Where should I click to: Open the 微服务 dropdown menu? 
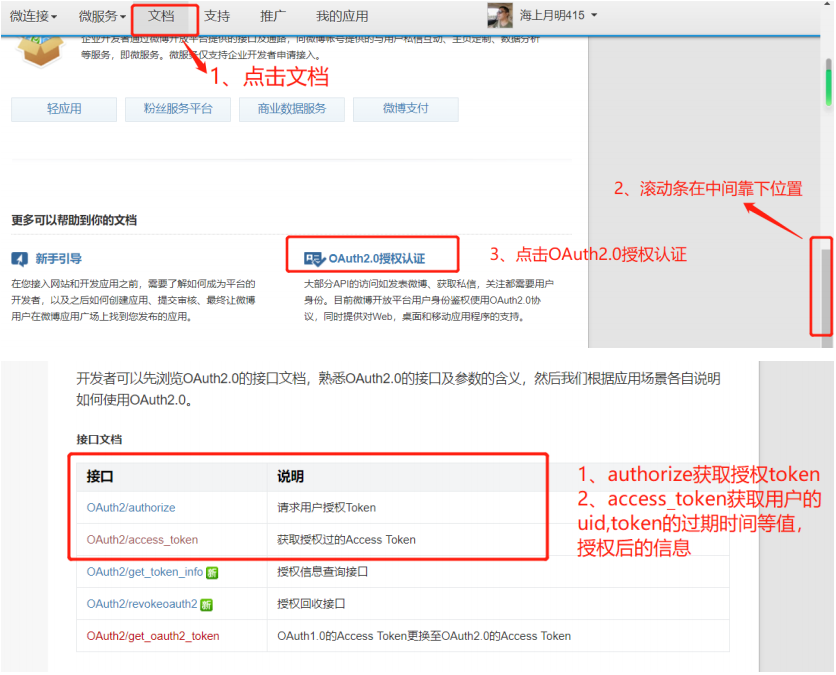(102, 17)
